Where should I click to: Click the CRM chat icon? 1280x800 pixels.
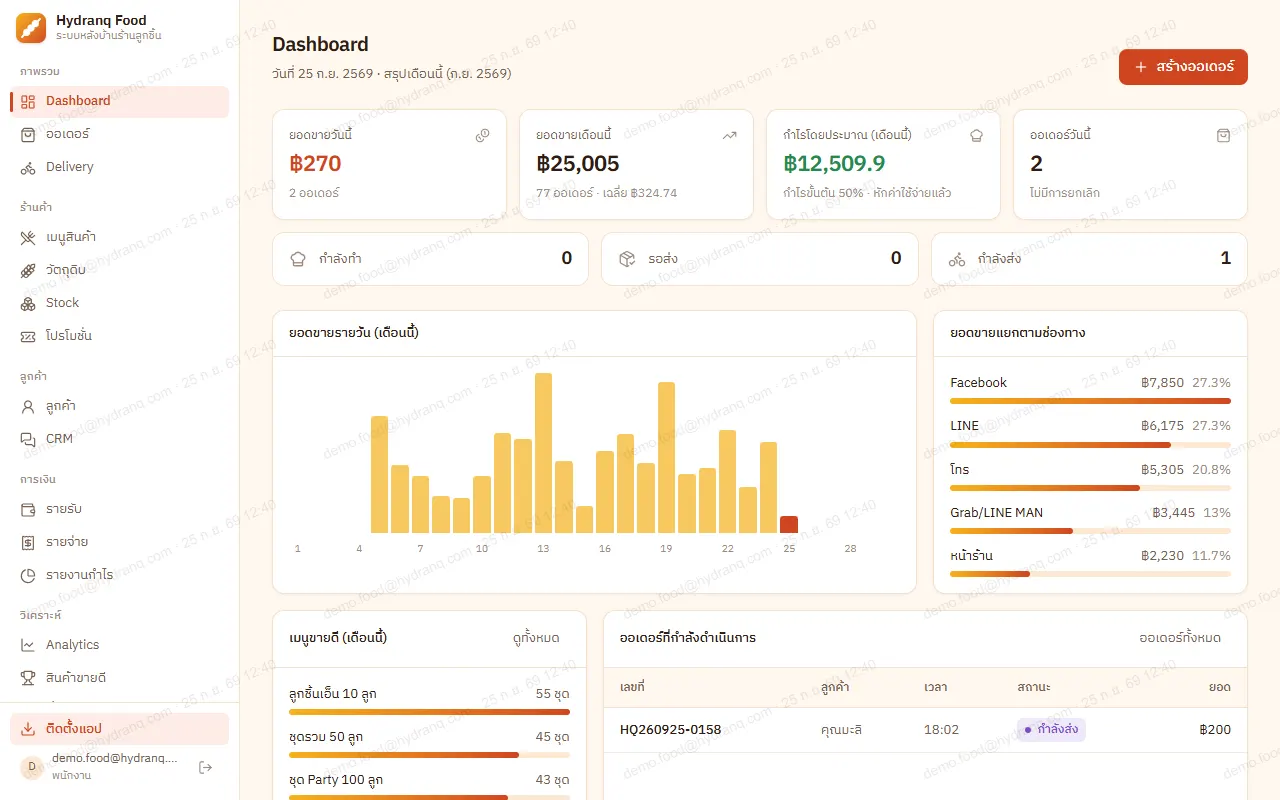[x=28, y=439]
